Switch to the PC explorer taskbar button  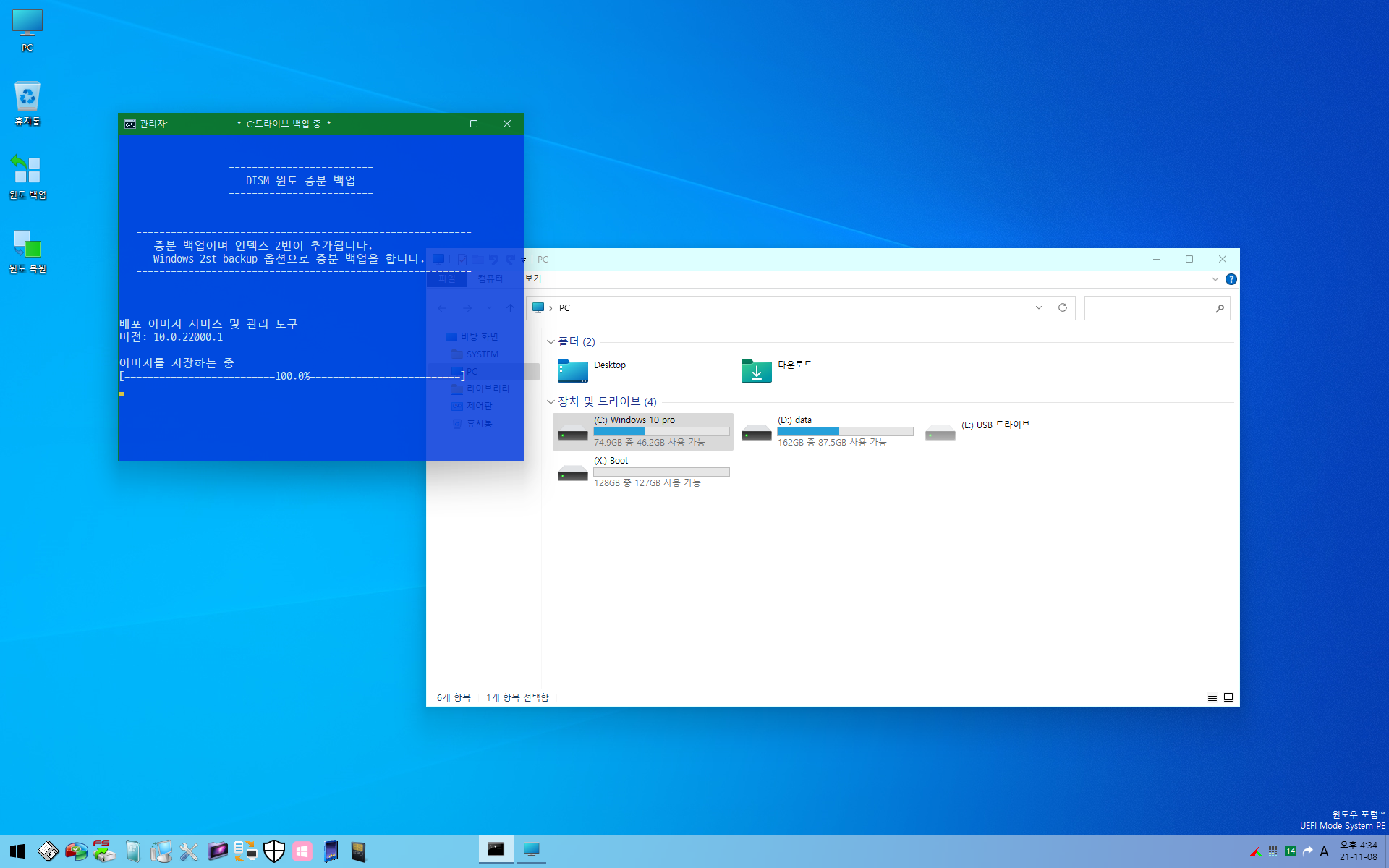(x=532, y=850)
